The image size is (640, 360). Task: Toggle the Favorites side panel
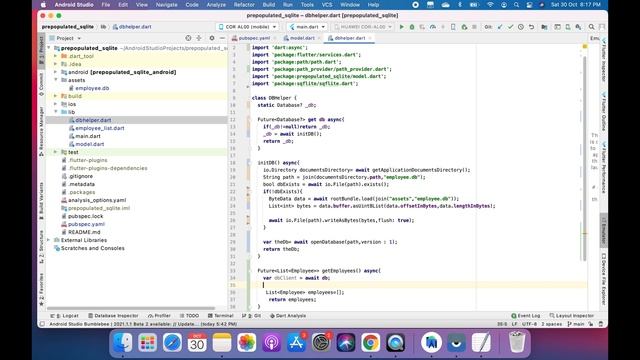[x=41, y=290]
